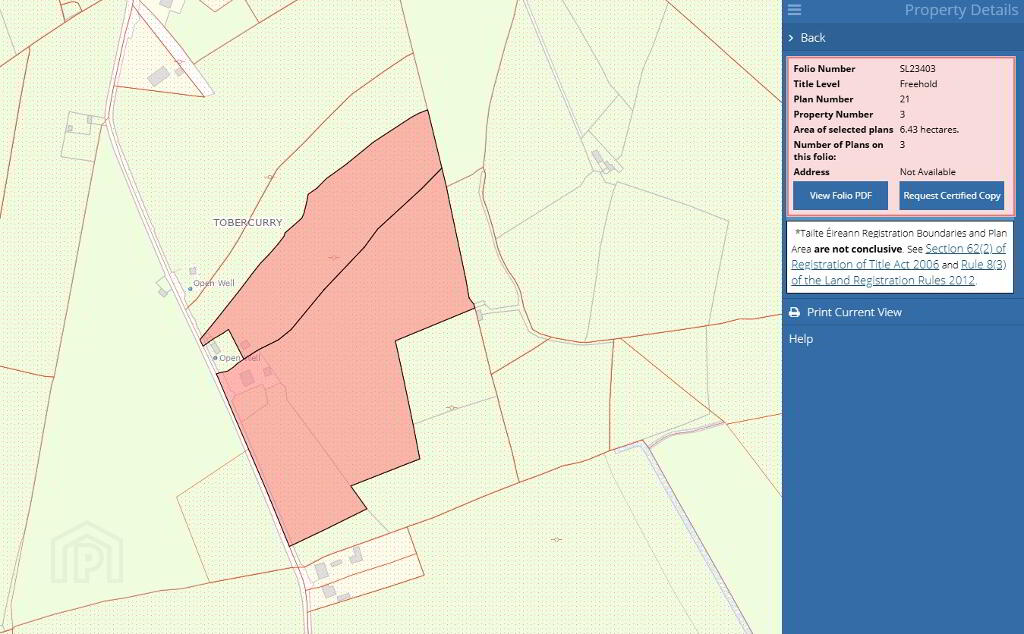This screenshot has height=634, width=1024.
Task: Click the shaded building inside the red parcel
Action: tap(246, 379)
